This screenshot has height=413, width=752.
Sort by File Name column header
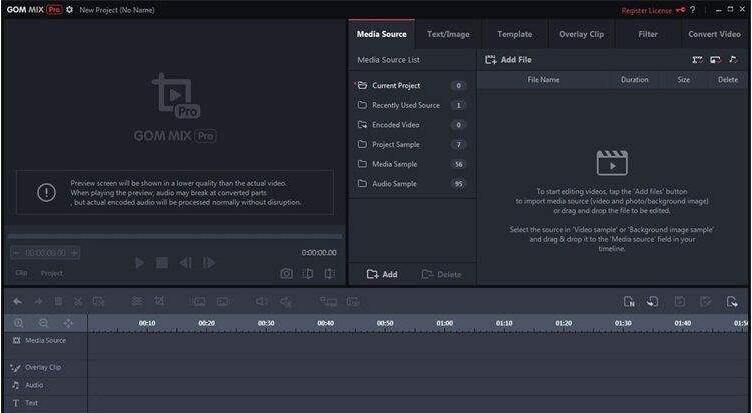coord(543,80)
